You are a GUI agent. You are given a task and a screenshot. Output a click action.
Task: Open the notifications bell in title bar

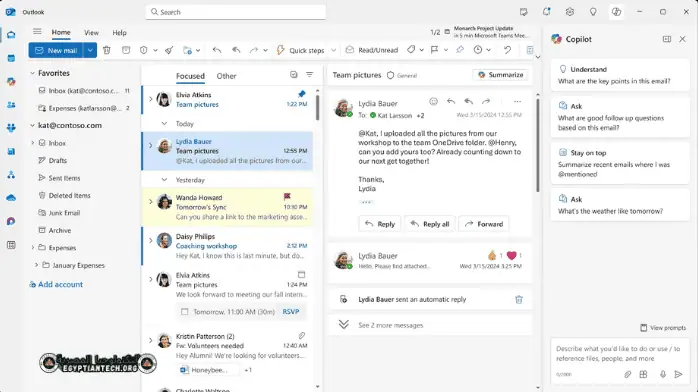(x=546, y=12)
